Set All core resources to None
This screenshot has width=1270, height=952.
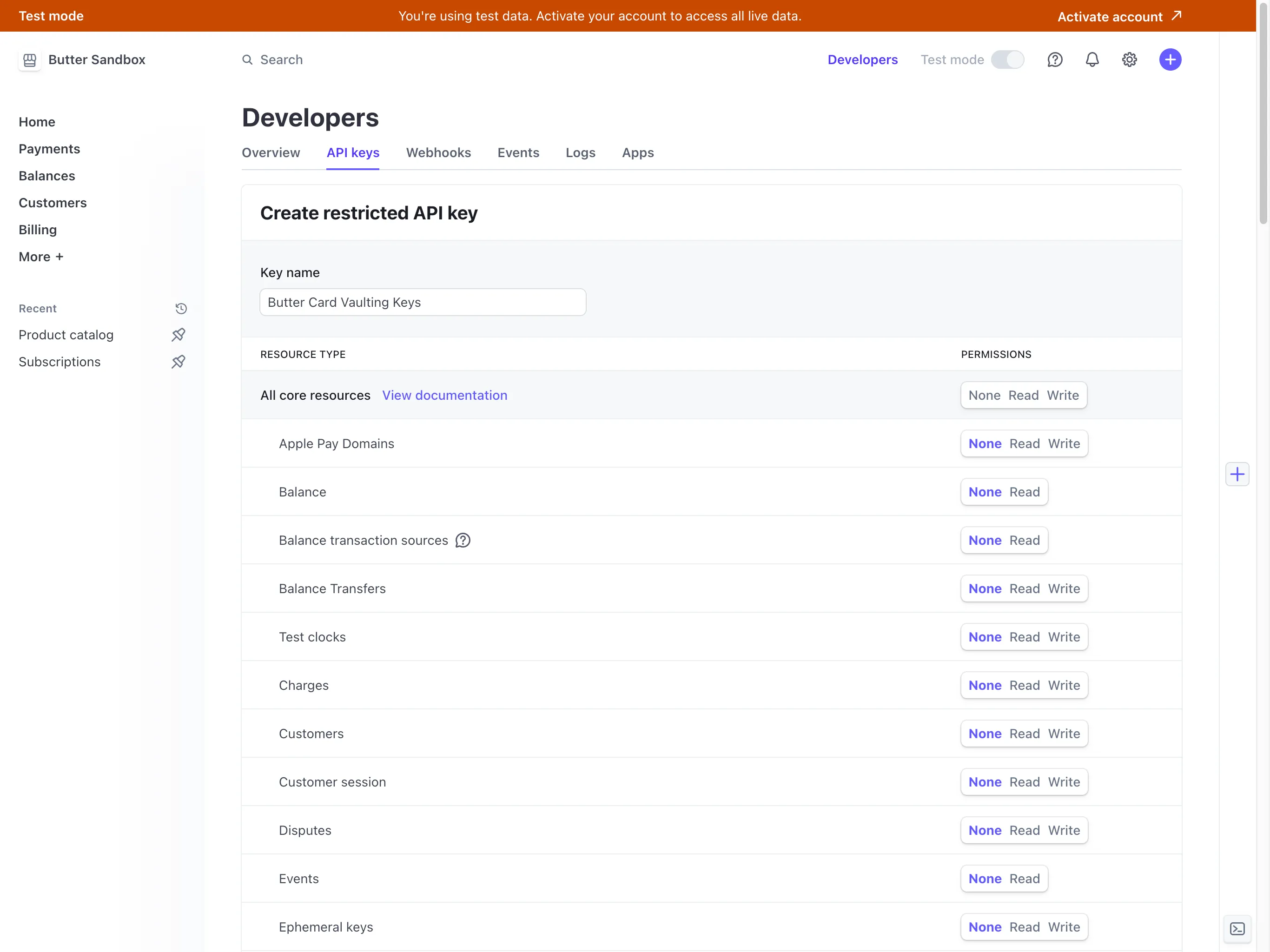coord(984,396)
